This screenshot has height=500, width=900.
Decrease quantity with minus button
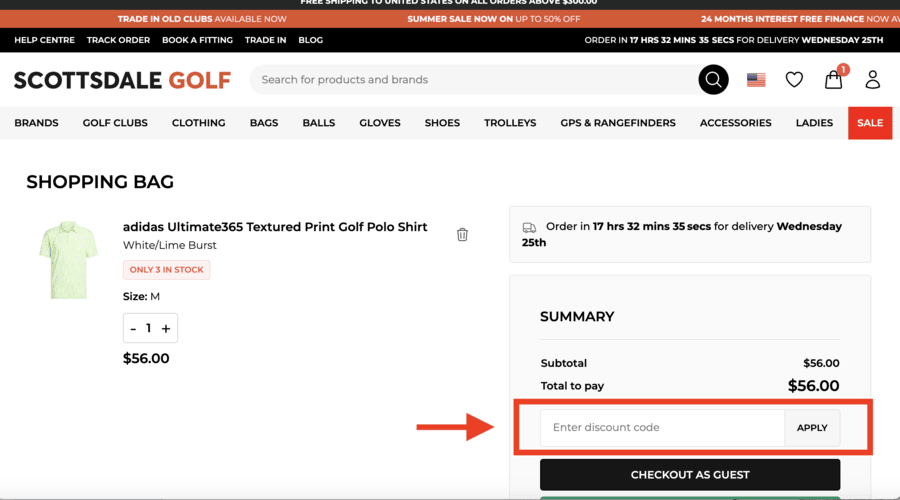coord(133,328)
